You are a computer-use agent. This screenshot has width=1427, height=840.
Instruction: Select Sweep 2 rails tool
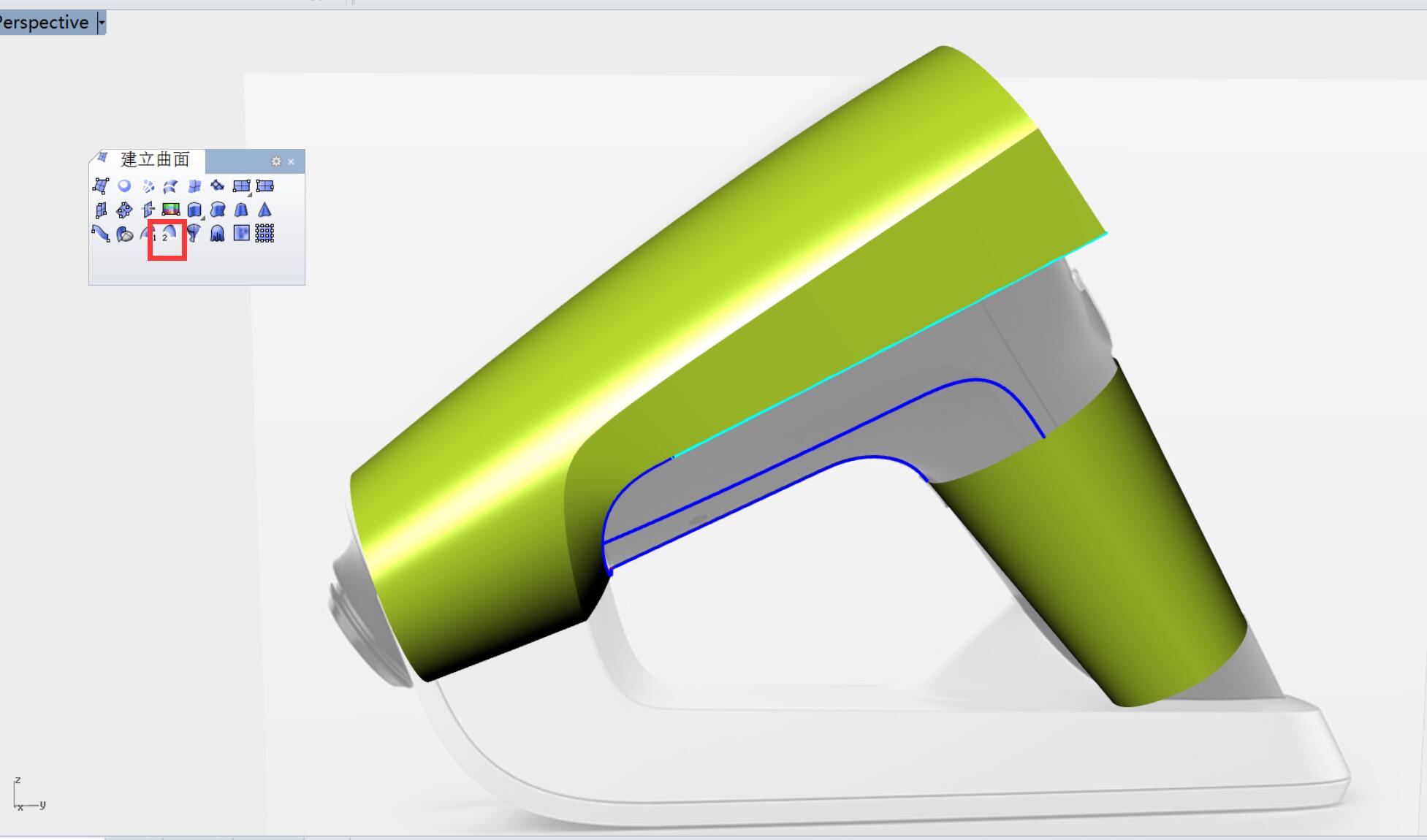169,234
